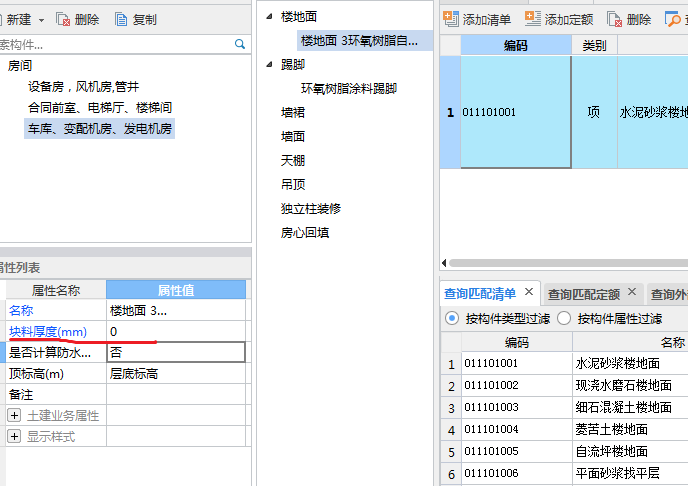Expand the 土建业务属性 group
Viewport: 688px width, 486px height.
(x=14, y=415)
